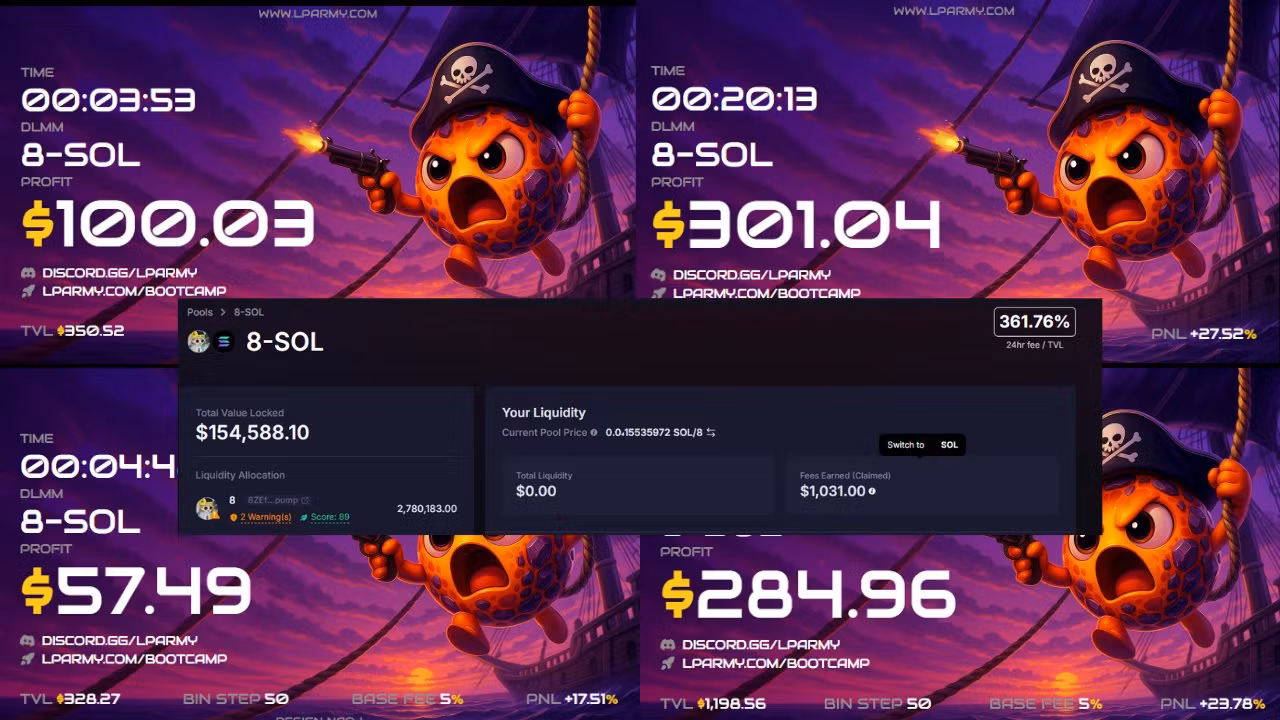Click the info icon next to $1,031.00
This screenshot has height=720, width=1280.
[872, 491]
